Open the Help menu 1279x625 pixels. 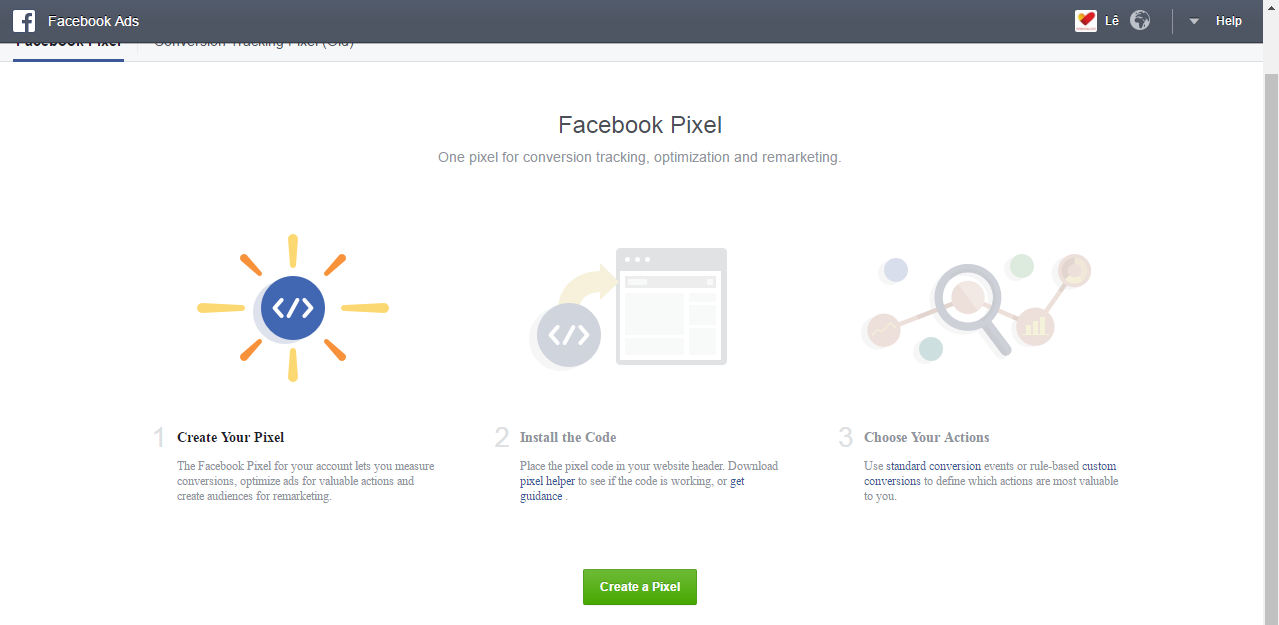[x=1228, y=21]
